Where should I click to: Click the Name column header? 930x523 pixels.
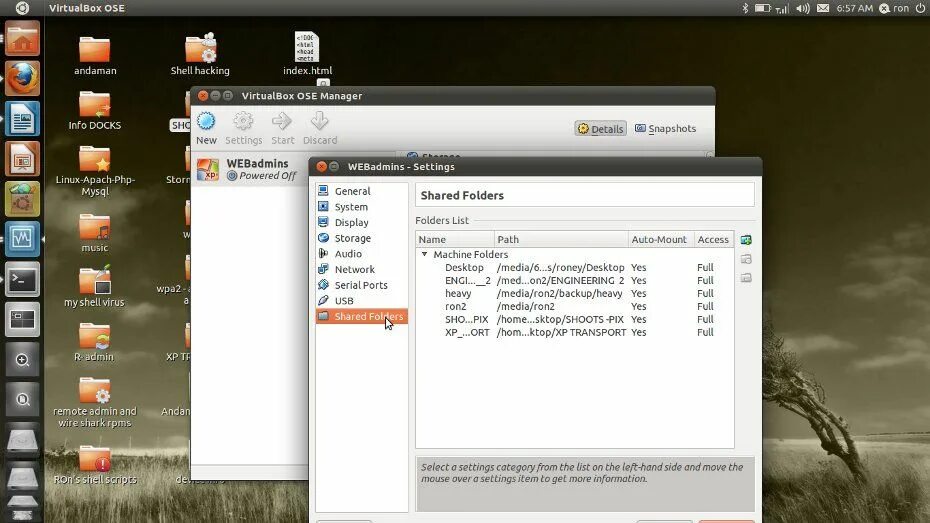(455, 239)
